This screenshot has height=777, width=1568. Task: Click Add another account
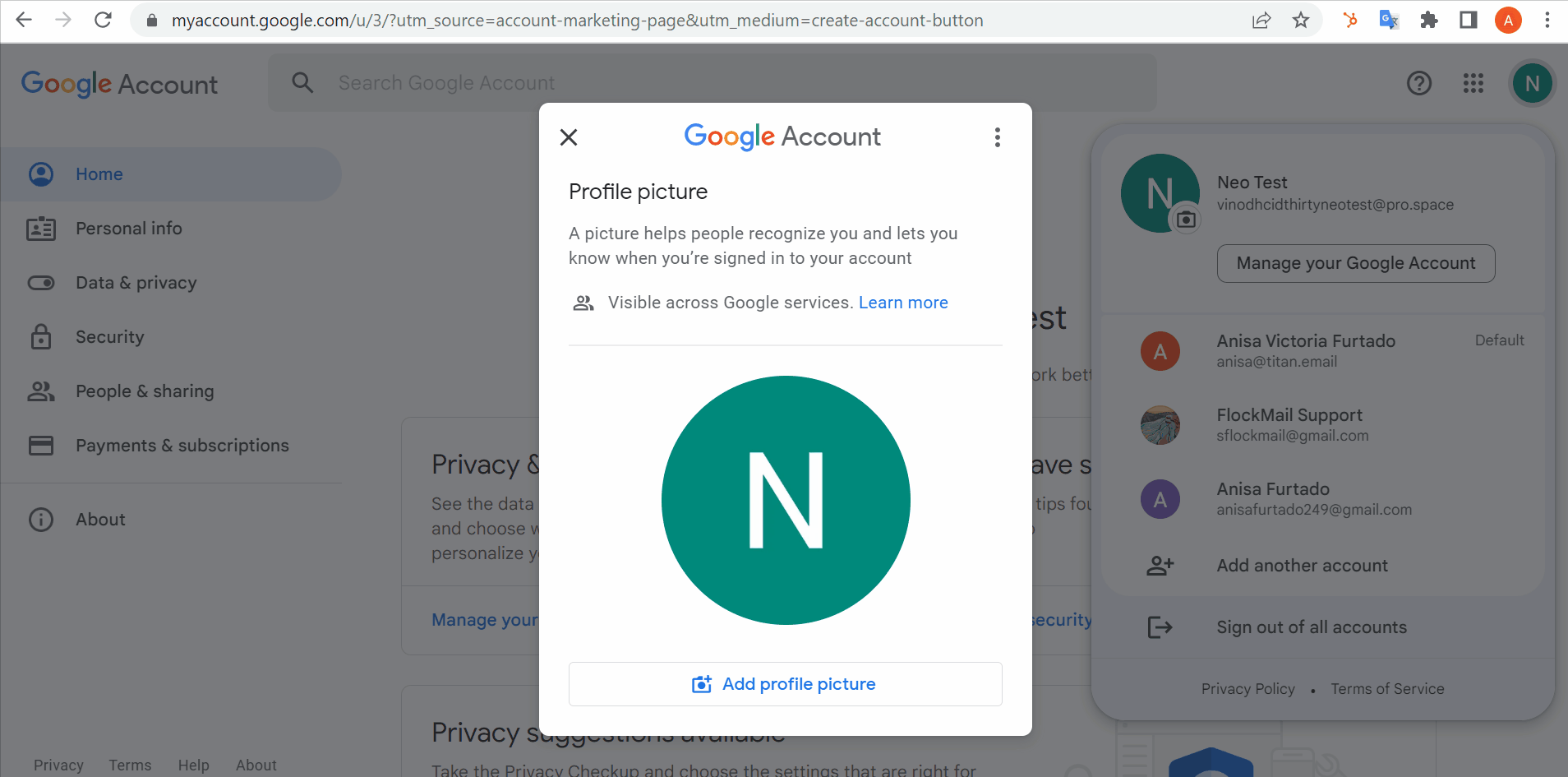click(x=1323, y=566)
